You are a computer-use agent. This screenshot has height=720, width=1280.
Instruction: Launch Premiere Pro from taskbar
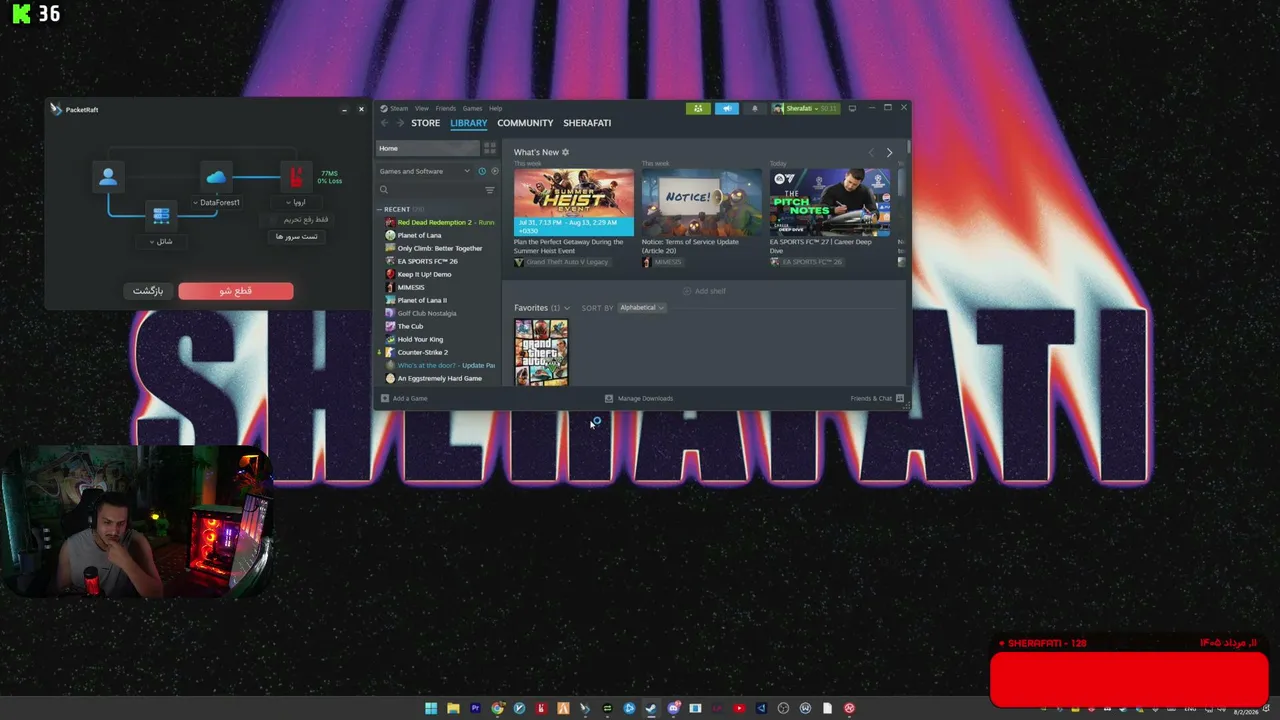click(x=475, y=708)
